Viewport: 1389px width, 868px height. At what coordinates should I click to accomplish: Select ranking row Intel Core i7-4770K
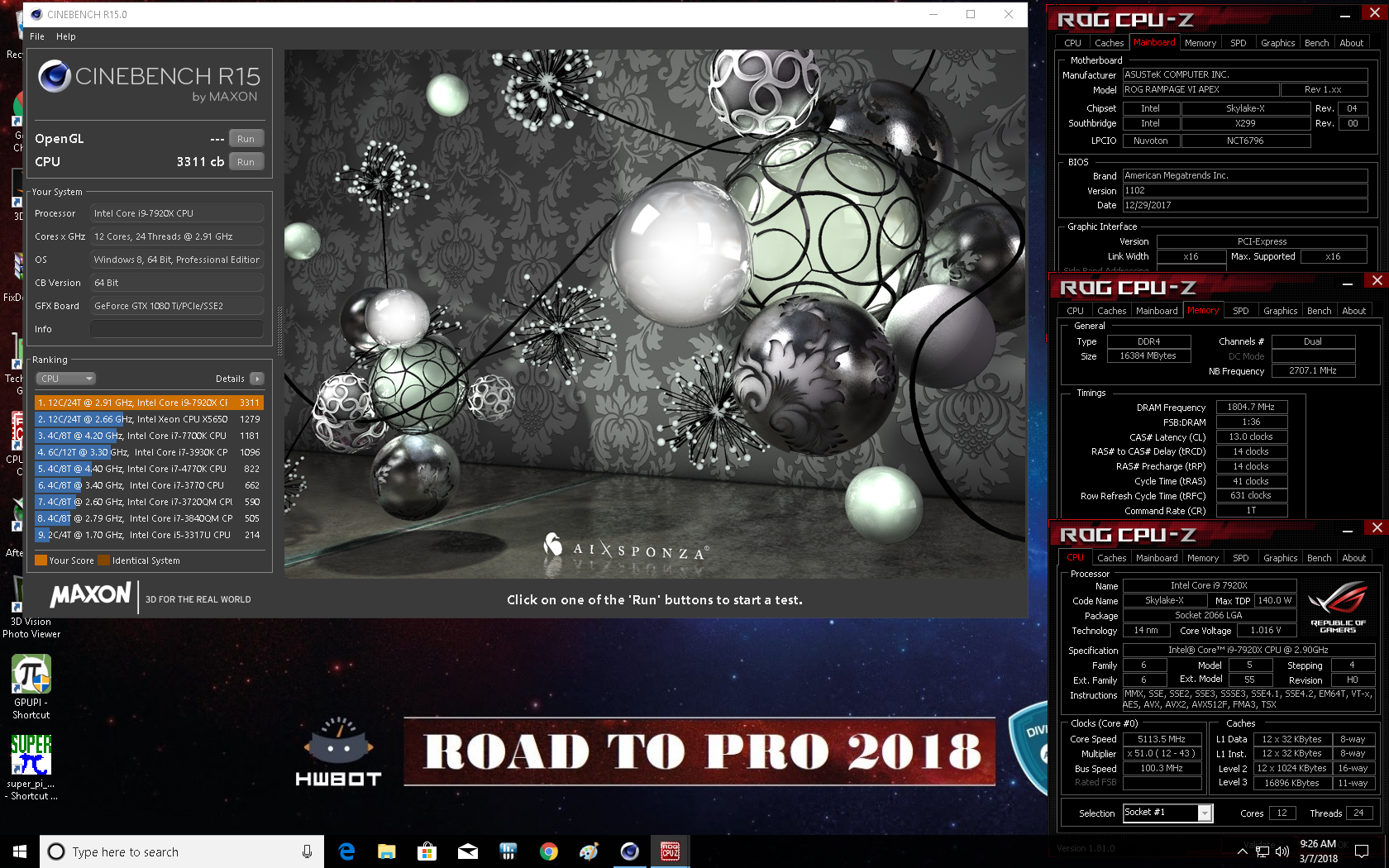click(149, 469)
